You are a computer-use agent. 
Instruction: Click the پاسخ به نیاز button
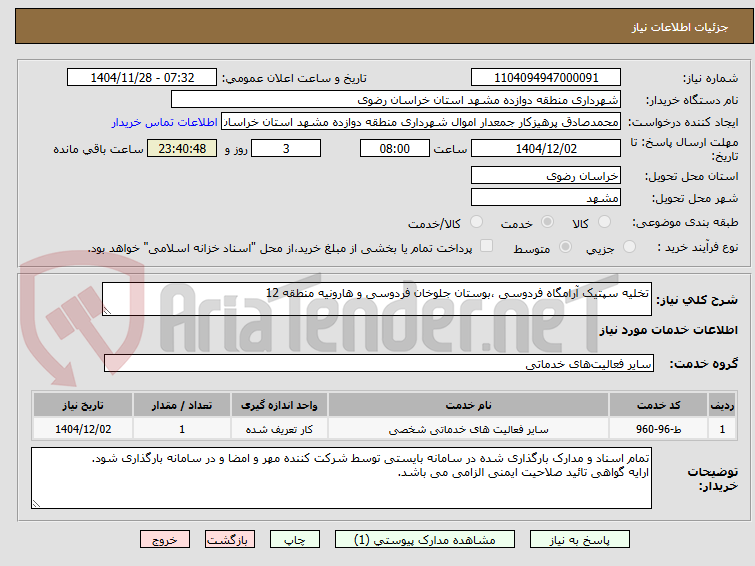pyautogui.click(x=580, y=540)
